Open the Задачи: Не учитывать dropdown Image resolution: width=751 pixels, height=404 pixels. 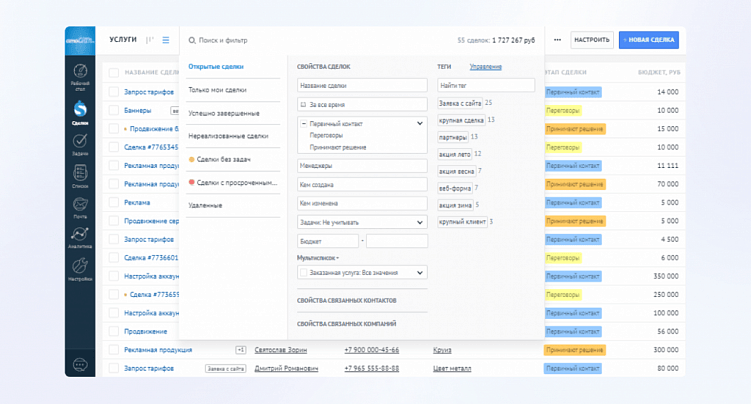pyautogui.click(x=362, y=221)
